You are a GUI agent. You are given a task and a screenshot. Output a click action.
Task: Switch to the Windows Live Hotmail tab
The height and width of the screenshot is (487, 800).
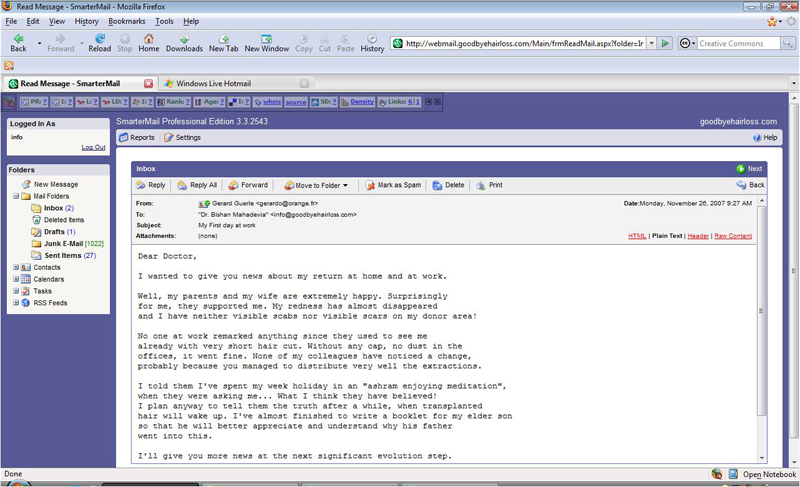point(234,83)
